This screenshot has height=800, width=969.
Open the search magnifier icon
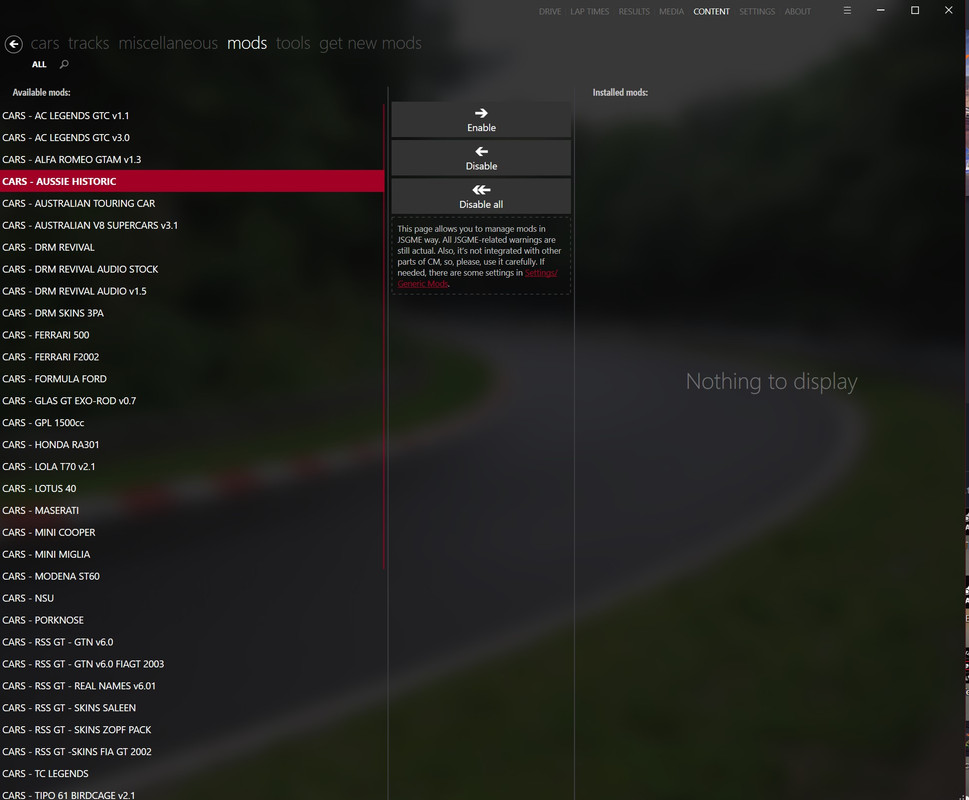tap(64, 64)
